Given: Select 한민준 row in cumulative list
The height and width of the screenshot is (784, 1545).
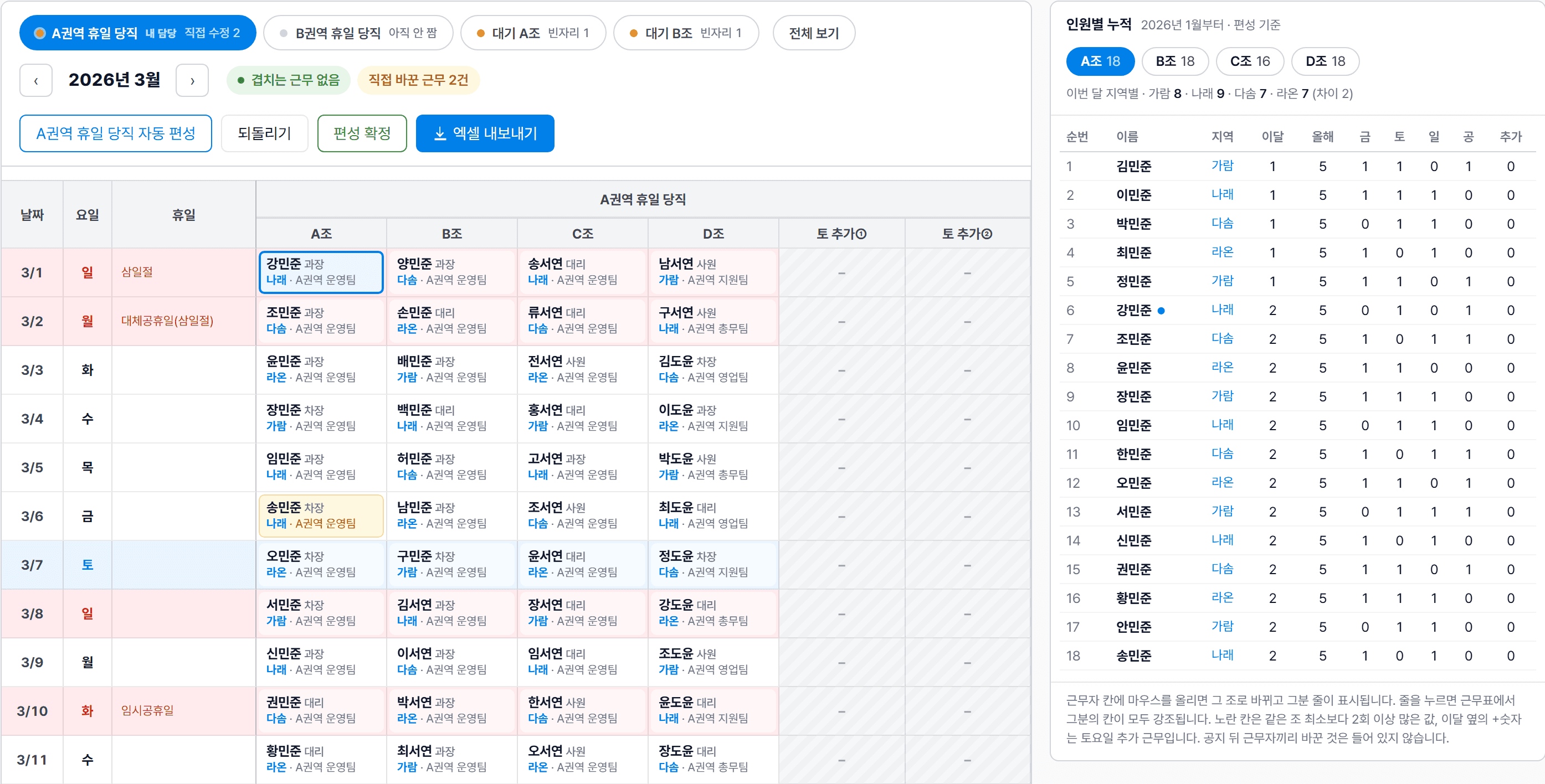Looking at the screenshot, I should point(1297,454).
